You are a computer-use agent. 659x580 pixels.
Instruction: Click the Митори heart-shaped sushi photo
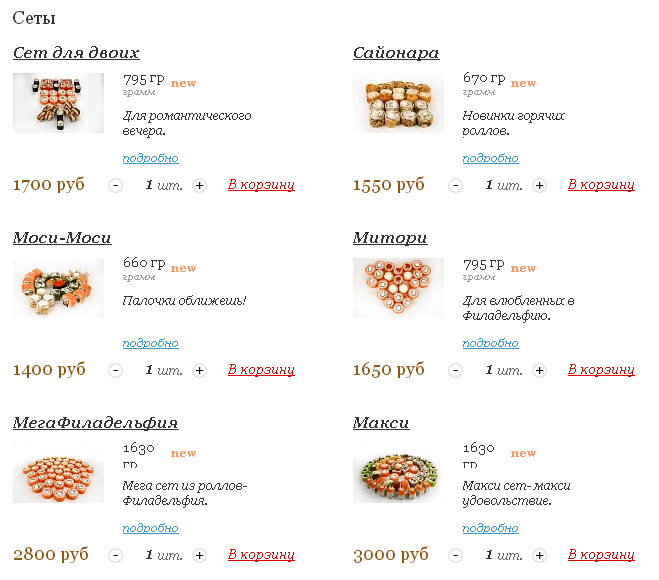398,288
